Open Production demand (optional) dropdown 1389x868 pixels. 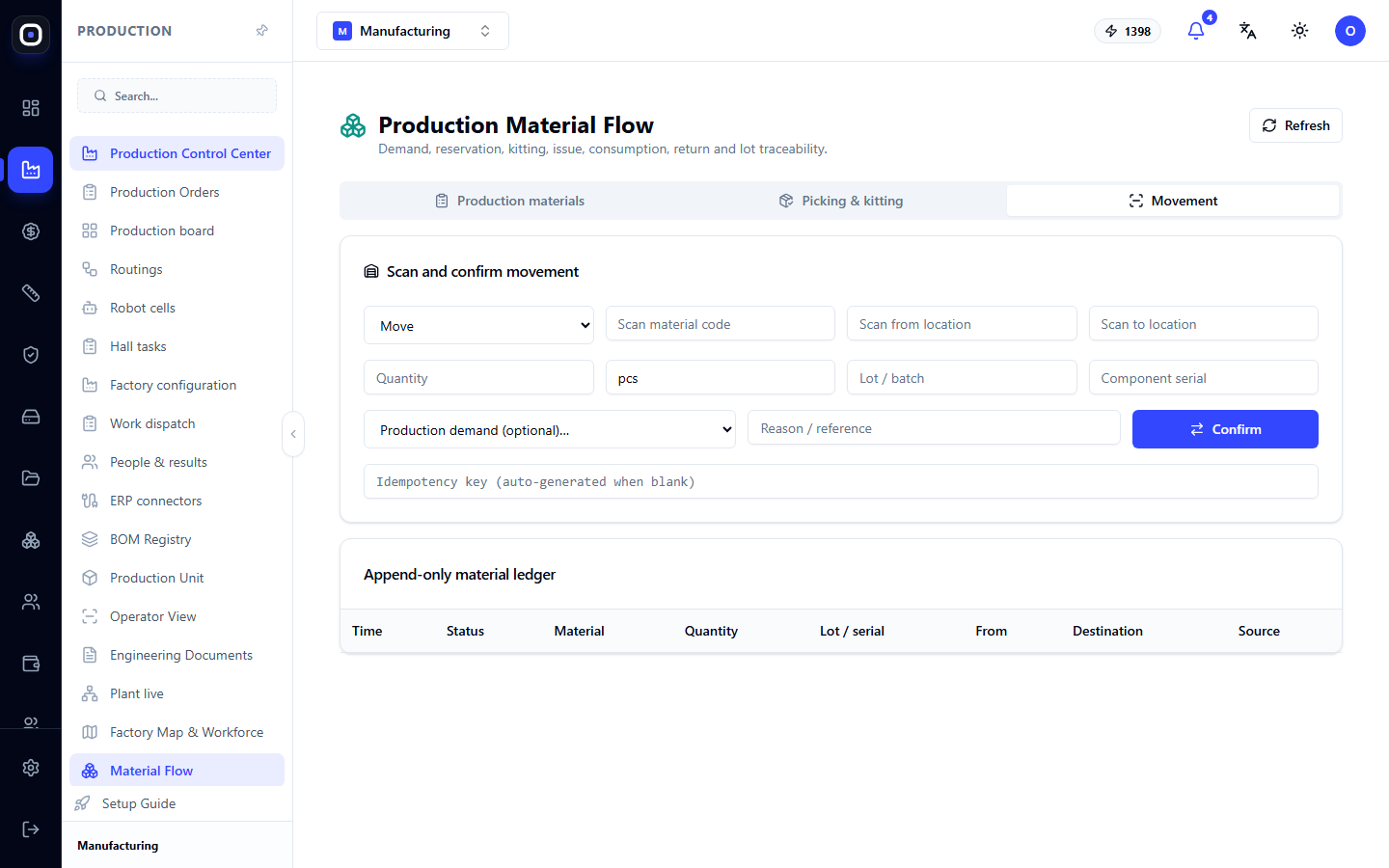pos(550,429)
